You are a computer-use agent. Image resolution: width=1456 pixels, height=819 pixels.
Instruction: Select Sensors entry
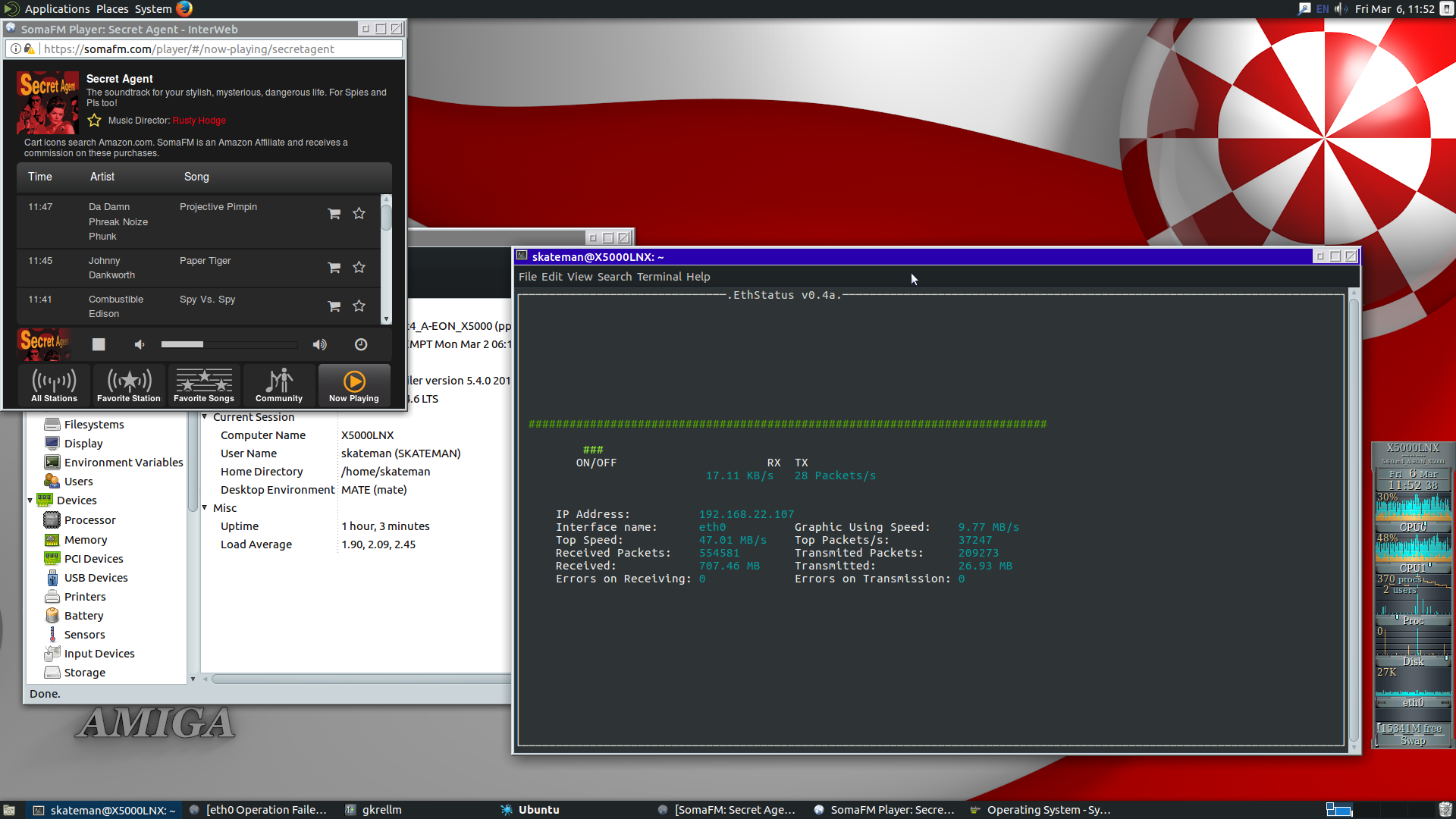(84, 635)
